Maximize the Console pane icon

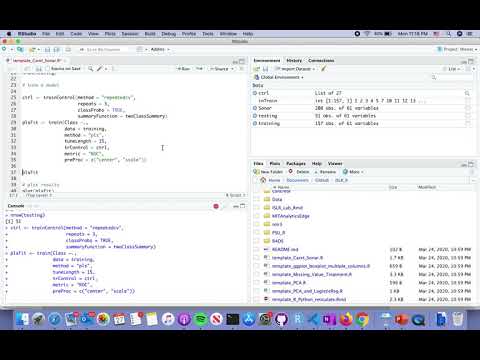click(243, 206)
